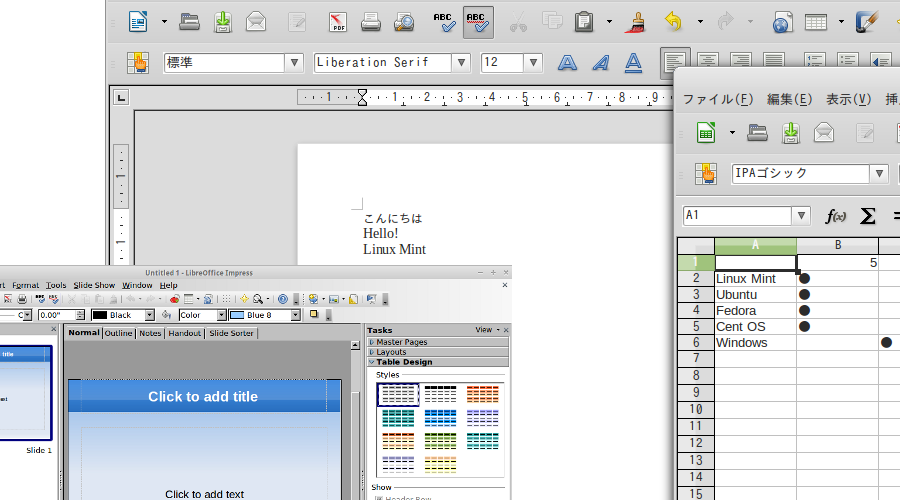This screenshot has height=500, width=900.
Task: Click 'Click to add title' placeholder
Action: pos(203,397)
